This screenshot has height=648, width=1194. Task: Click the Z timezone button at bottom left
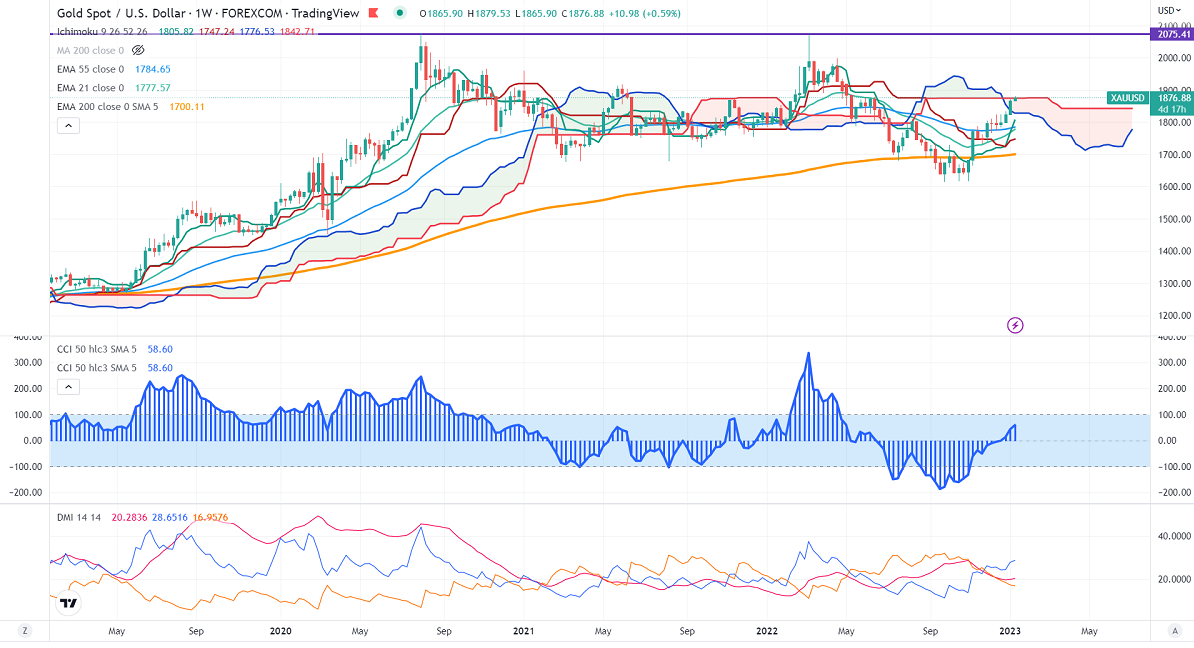[25, 630]
